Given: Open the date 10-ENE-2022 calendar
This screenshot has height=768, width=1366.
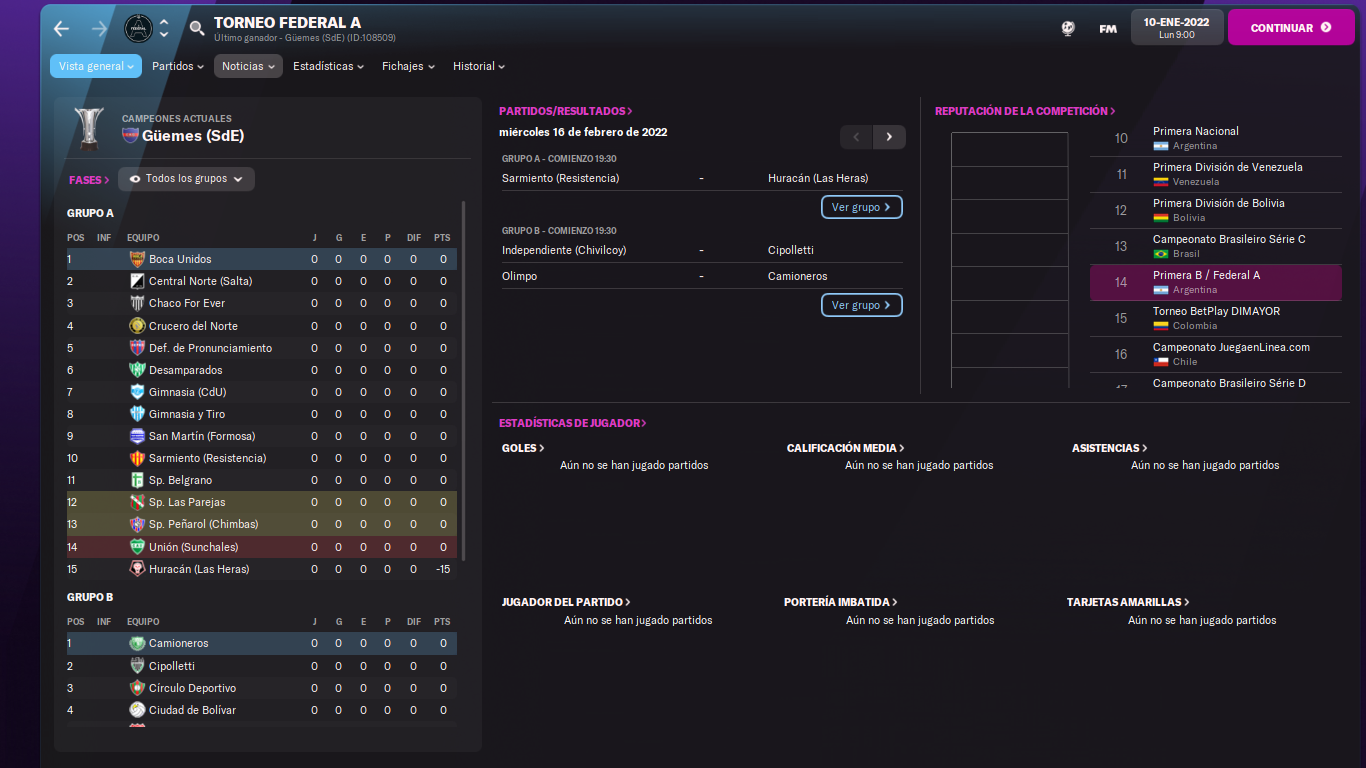Looking at the screenshot, I should [1177, 28].
